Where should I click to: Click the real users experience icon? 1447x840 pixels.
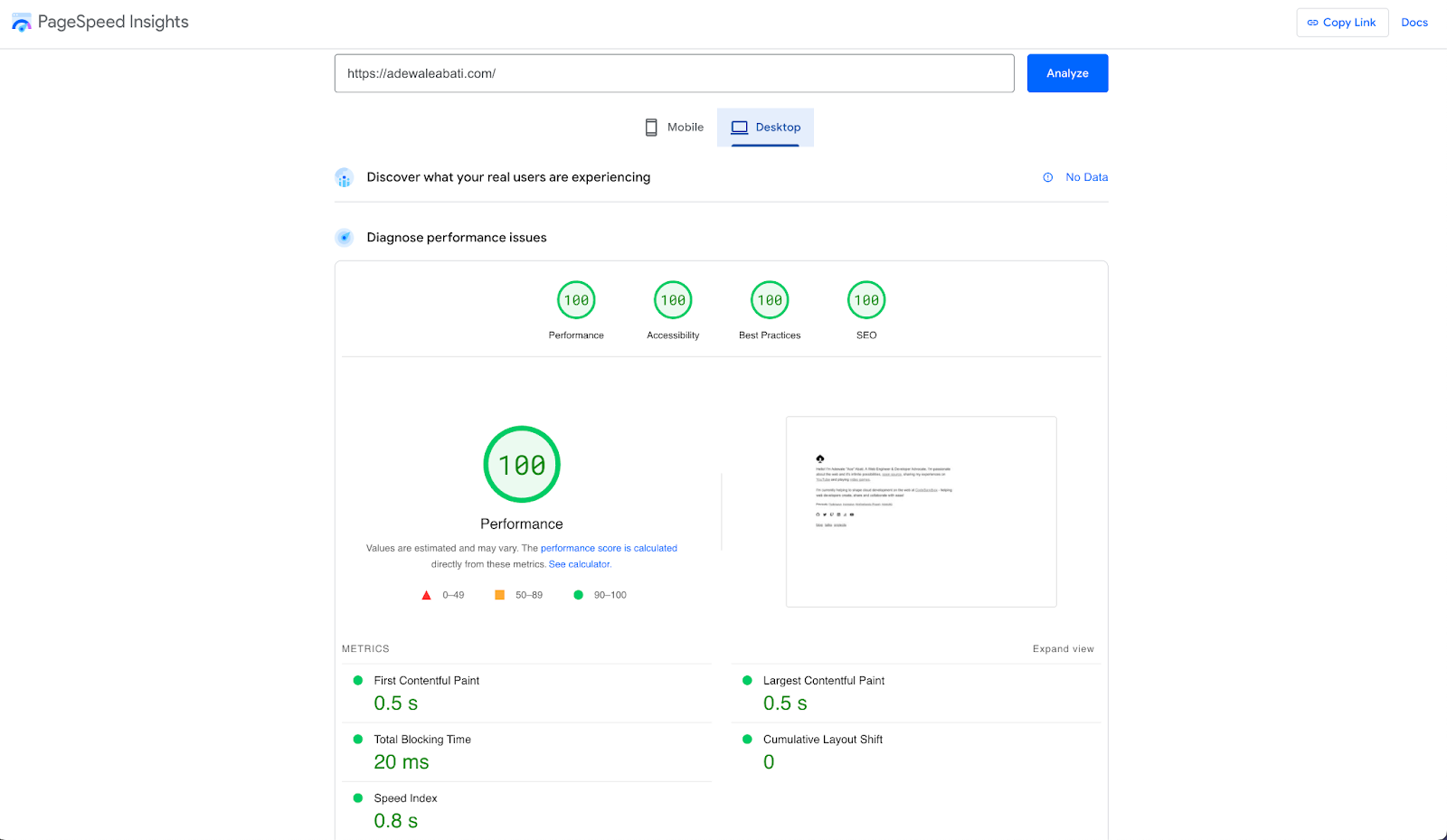tap(344, 177)
